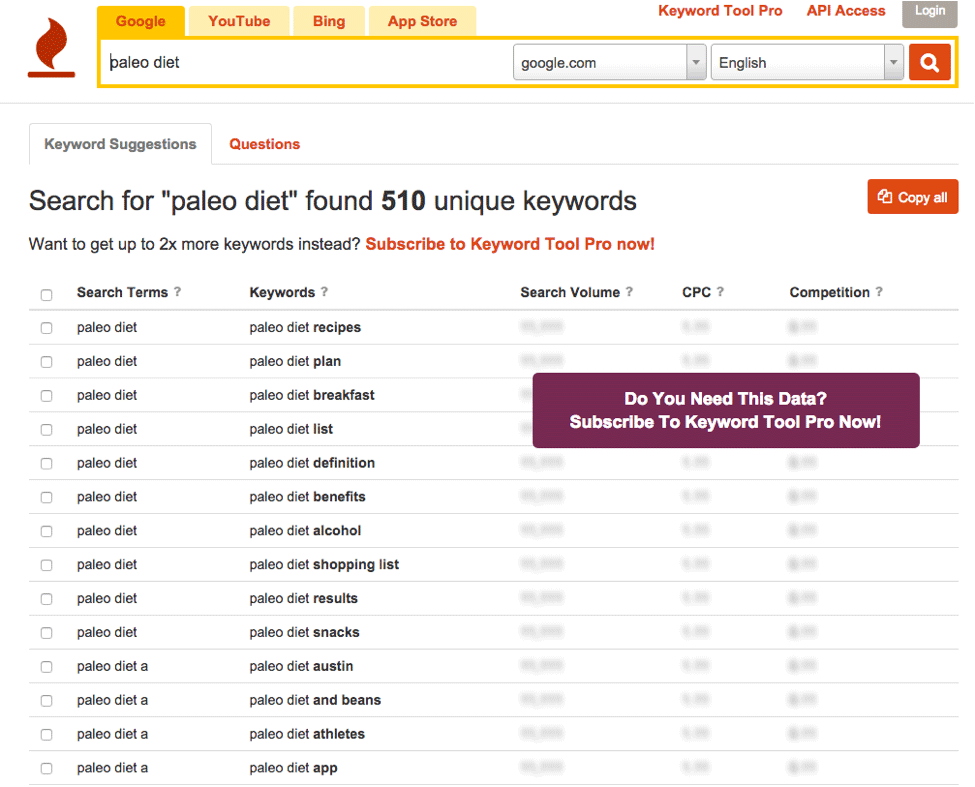Click the keyword paleo diet results

point(303,598)
